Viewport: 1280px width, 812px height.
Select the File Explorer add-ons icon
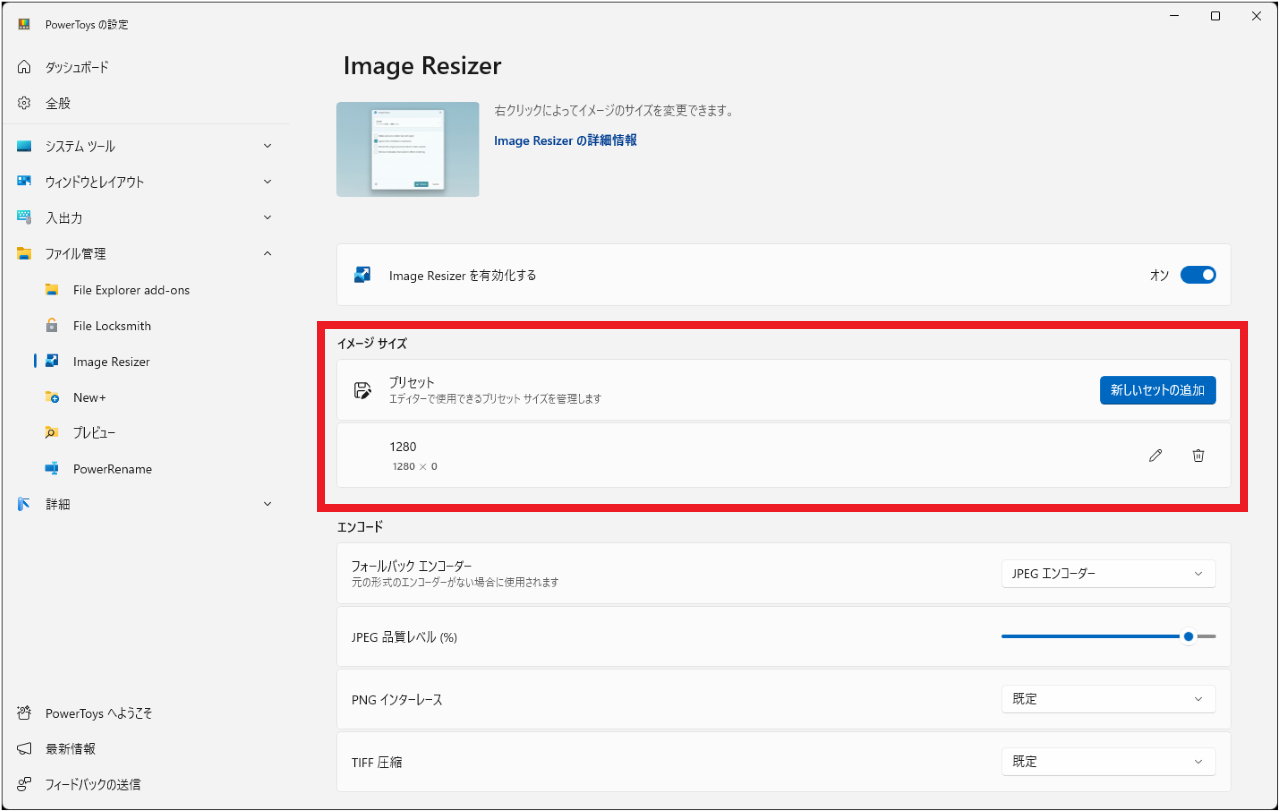[52, 290]
